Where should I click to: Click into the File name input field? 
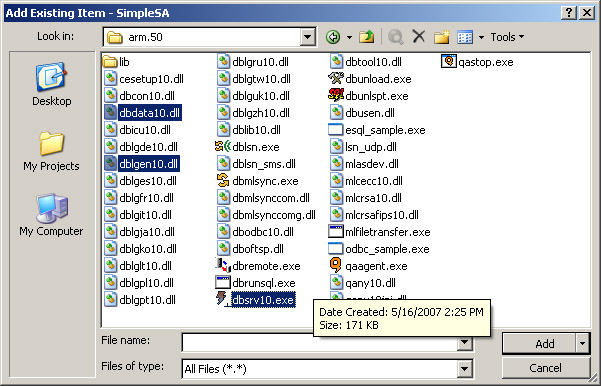pos(320,342)
